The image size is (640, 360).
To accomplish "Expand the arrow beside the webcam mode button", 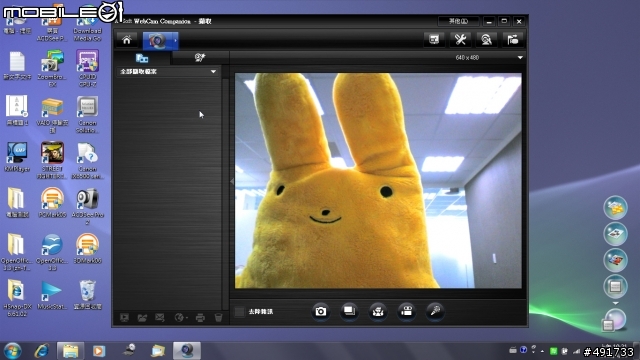I will pyautogui.click(x=176, y=40).
